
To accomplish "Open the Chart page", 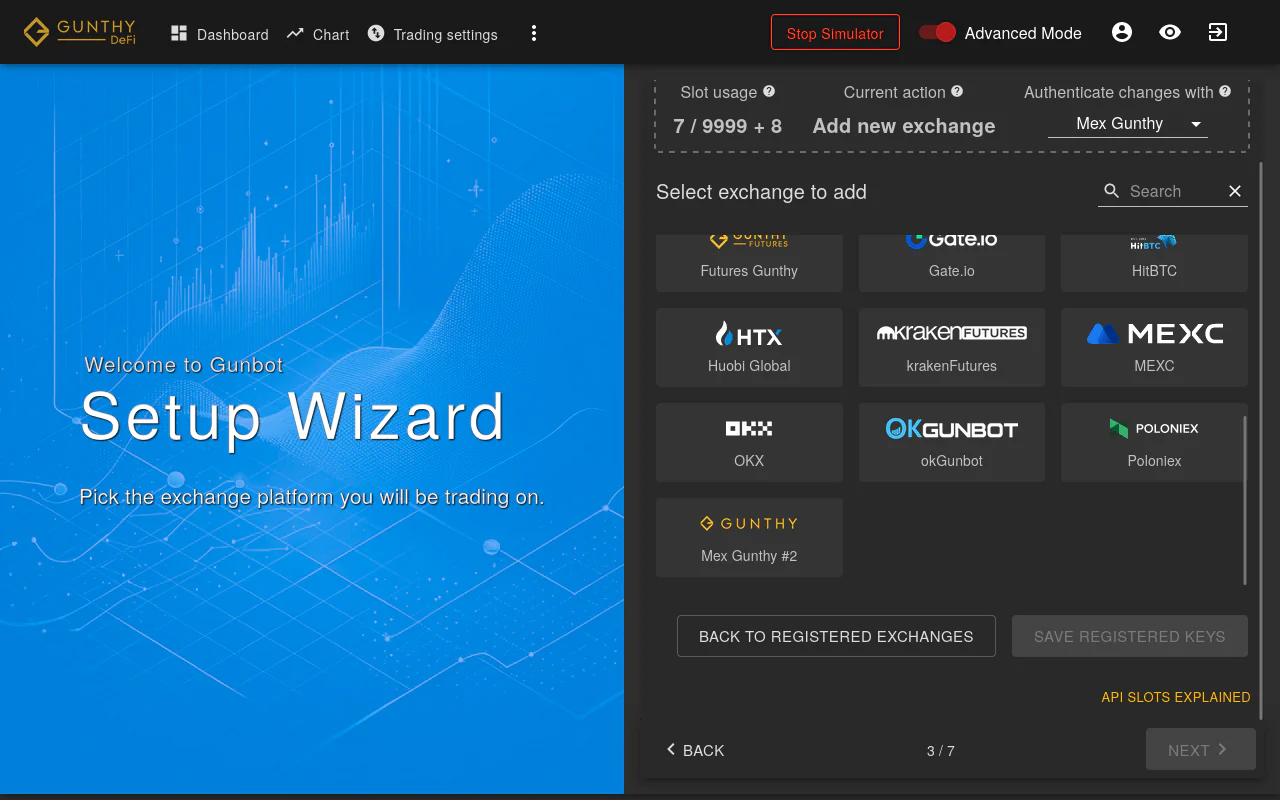I will pyautogui.click(x=317, y=34).
